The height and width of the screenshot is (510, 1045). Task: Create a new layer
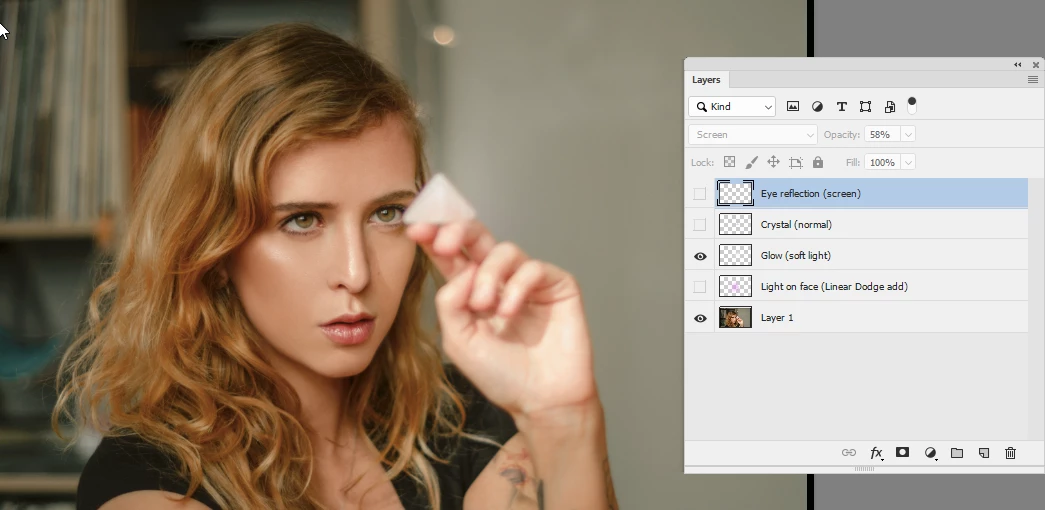[x=984, y=453]
